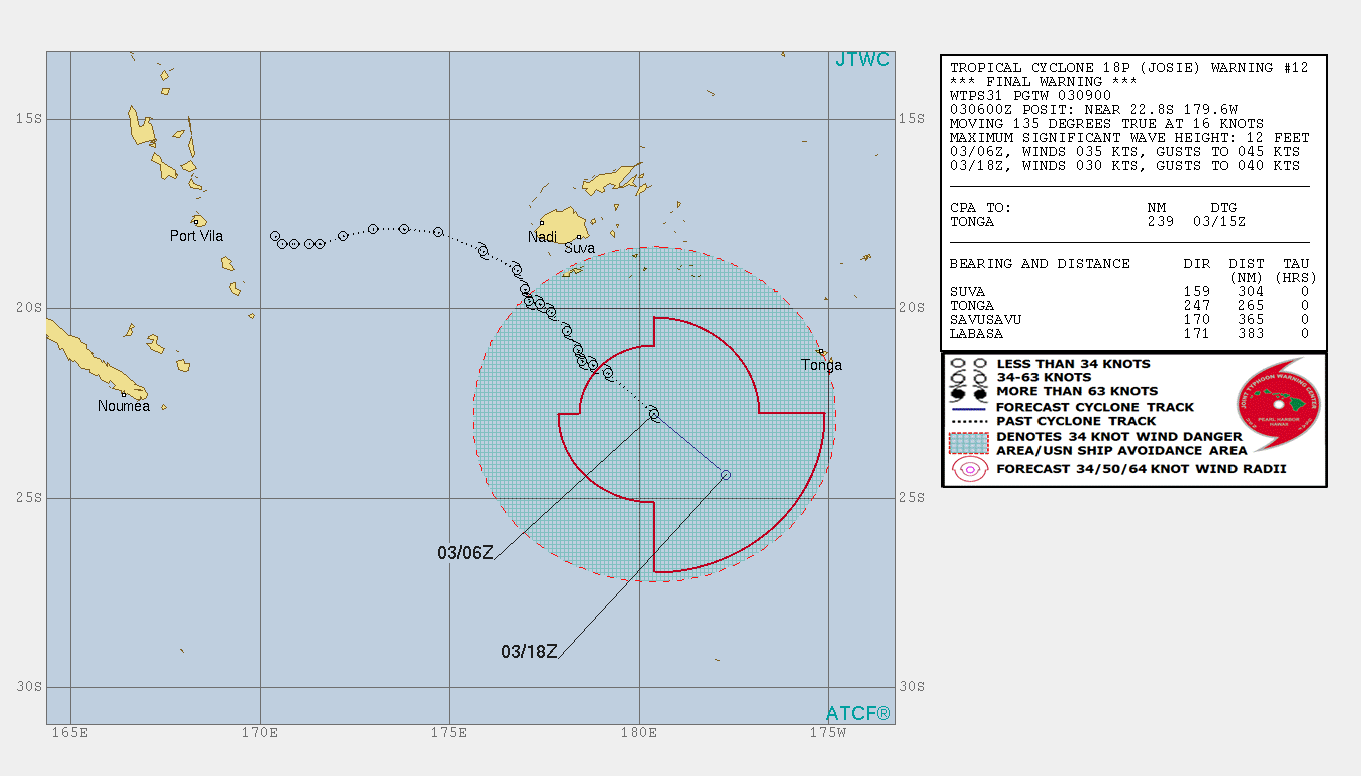Click the 'DIST (NM)' column header
This screenshot has width=1361, height=776.
(1246, 271)
